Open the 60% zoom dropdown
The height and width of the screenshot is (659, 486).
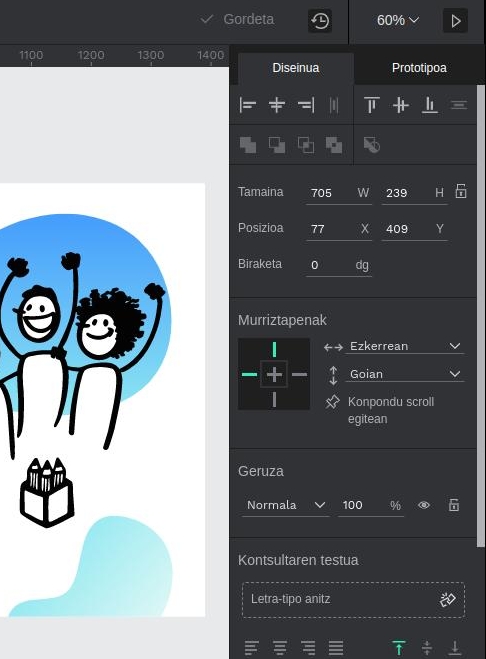pyautogui.click(x=398, y=20)
